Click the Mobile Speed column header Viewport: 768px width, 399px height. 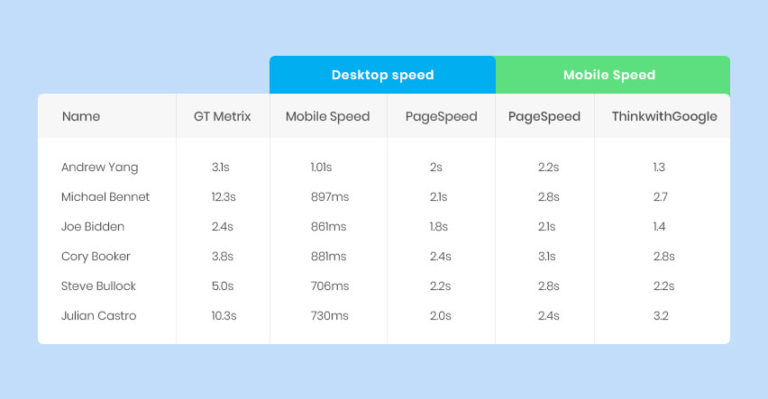click(328, 117)
